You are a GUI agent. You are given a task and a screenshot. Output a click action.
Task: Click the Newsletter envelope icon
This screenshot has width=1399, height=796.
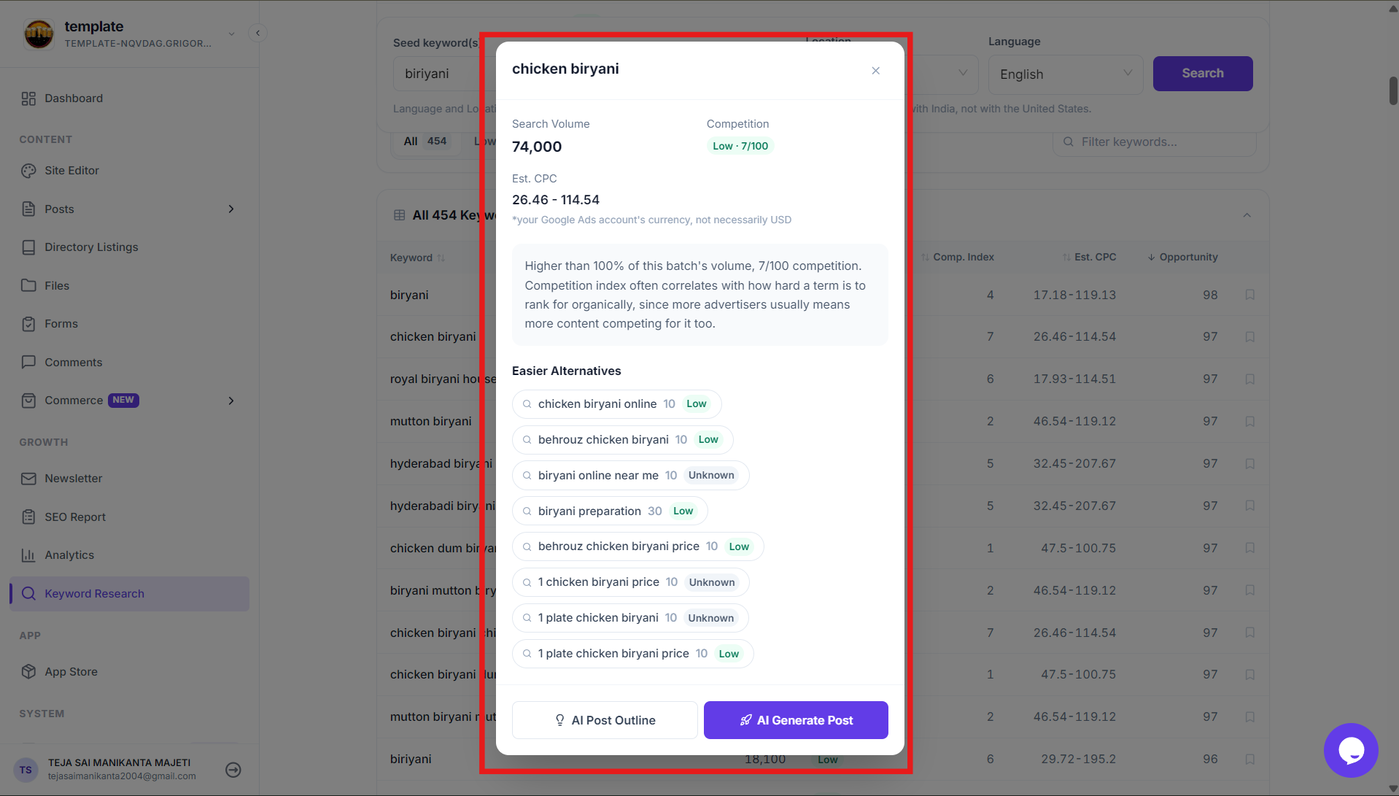(28, 478)
